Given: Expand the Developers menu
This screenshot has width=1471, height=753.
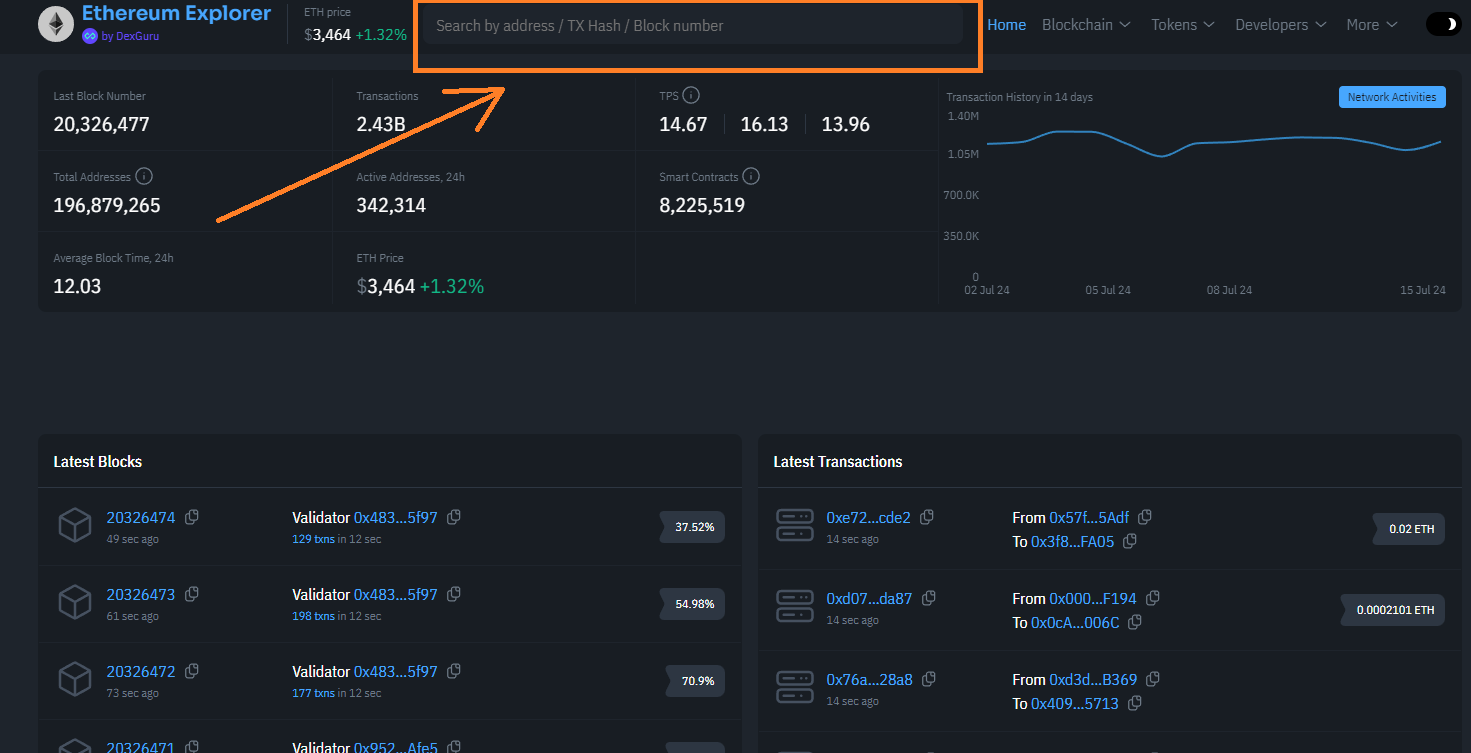Looking at the screenshot, I should click(x=1281, y=24).
